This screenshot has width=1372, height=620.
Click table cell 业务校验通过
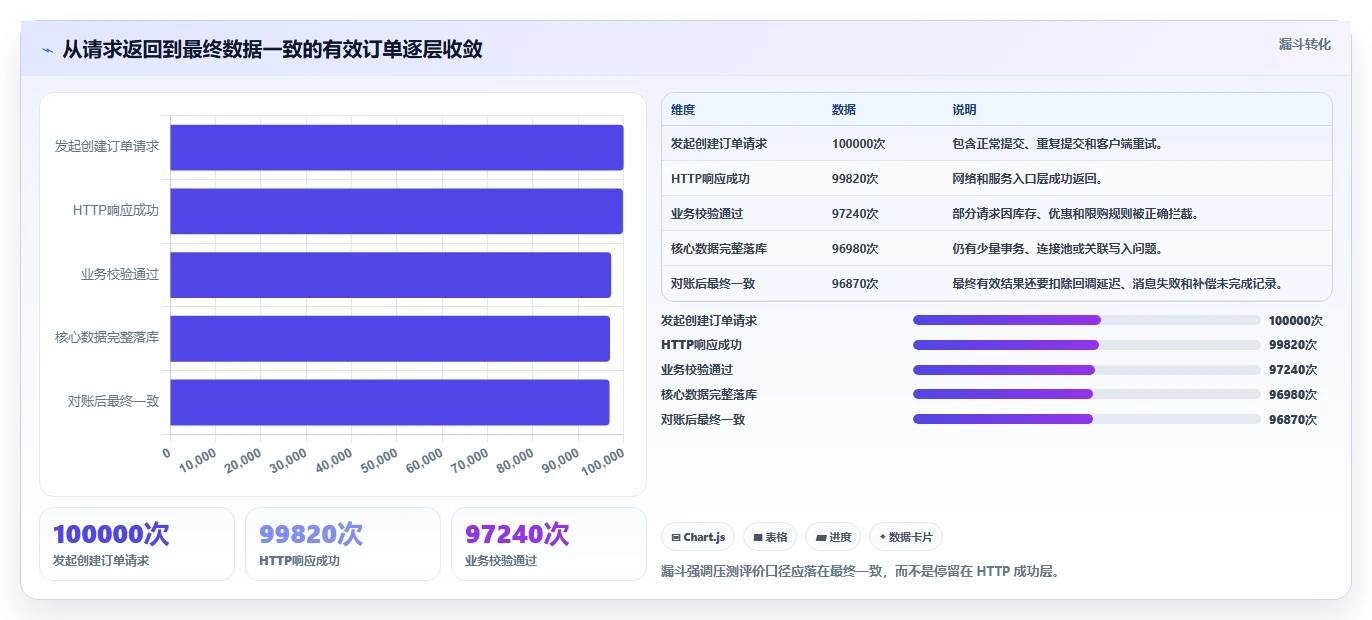pyautogui.click(x=707, y=214)
